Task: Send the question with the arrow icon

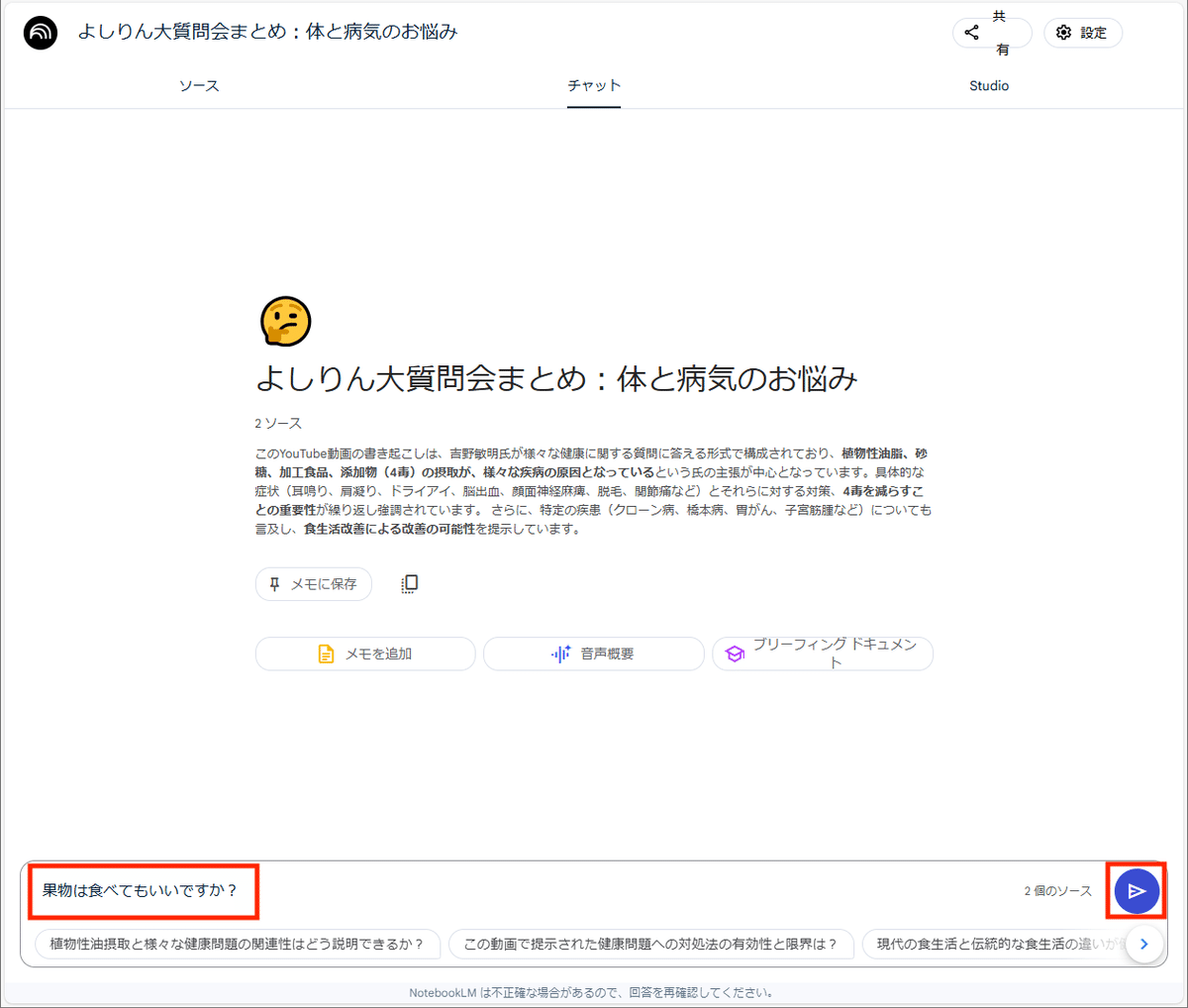Action: [x=1135, y=891]
